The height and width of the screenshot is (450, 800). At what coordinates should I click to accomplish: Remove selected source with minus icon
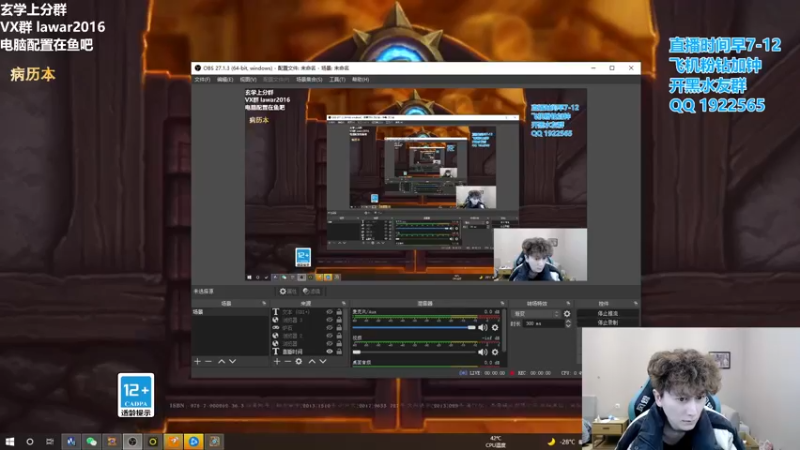pyautogui.click(x=287, y=361)
